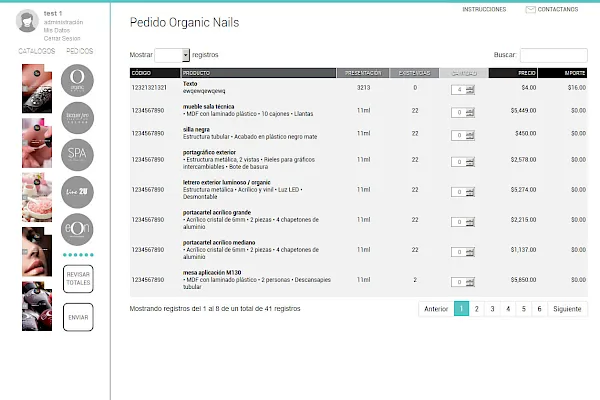Open the eOn brand circle icon
Image resolution: width=600 pixels, height=400 pixels.
pos(77,229)
